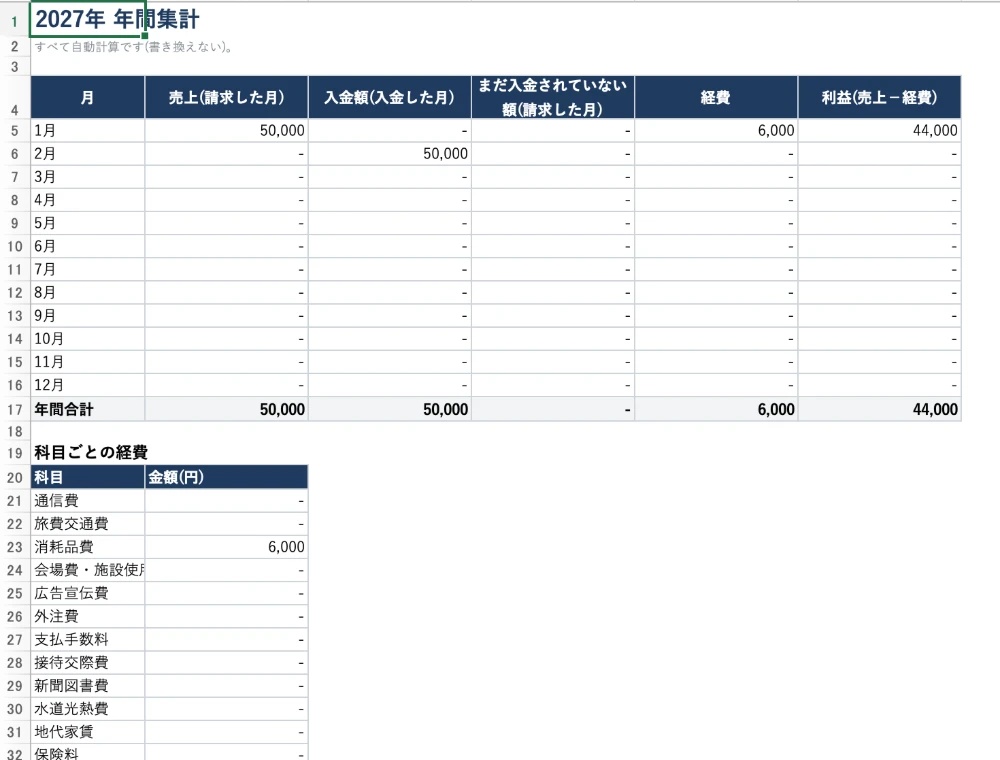
Task: Click the '旅費交通費' category cell
Action: (87, 524)
